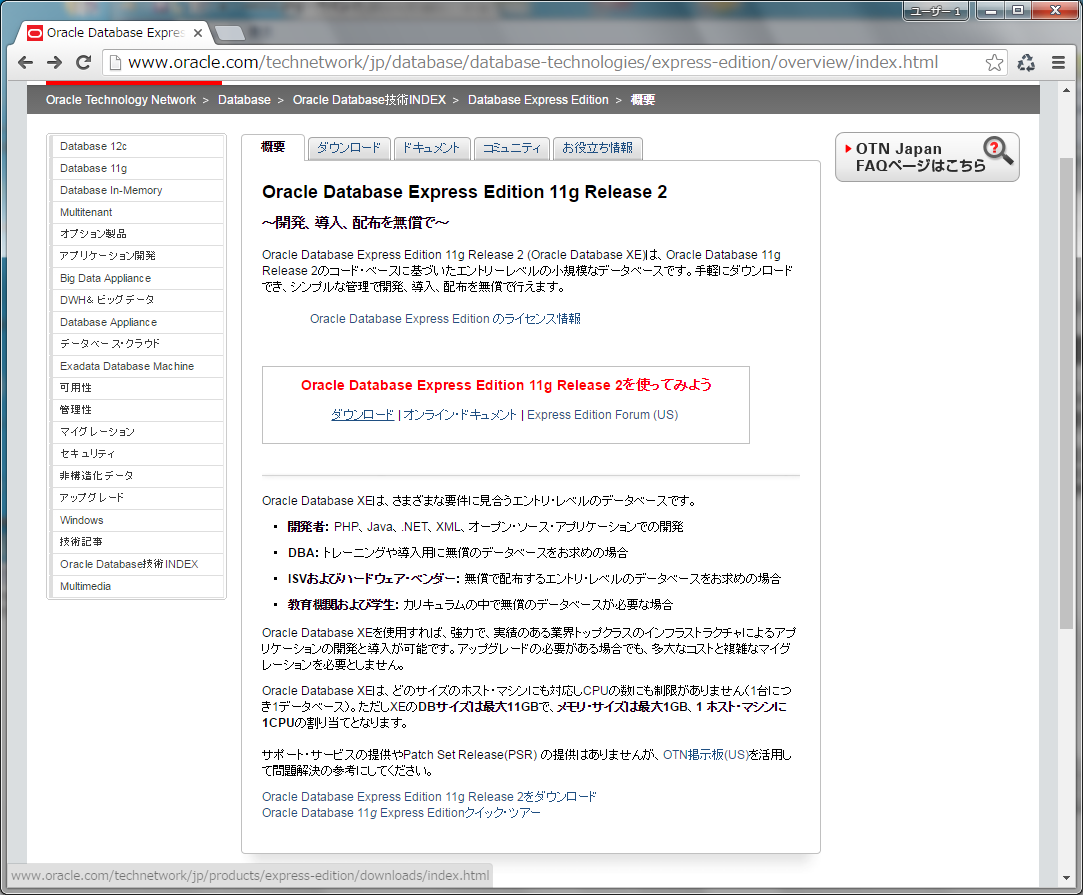Open DWH& ビッグデータ sidebar item

pyautogui.click(x=138, y=300)
